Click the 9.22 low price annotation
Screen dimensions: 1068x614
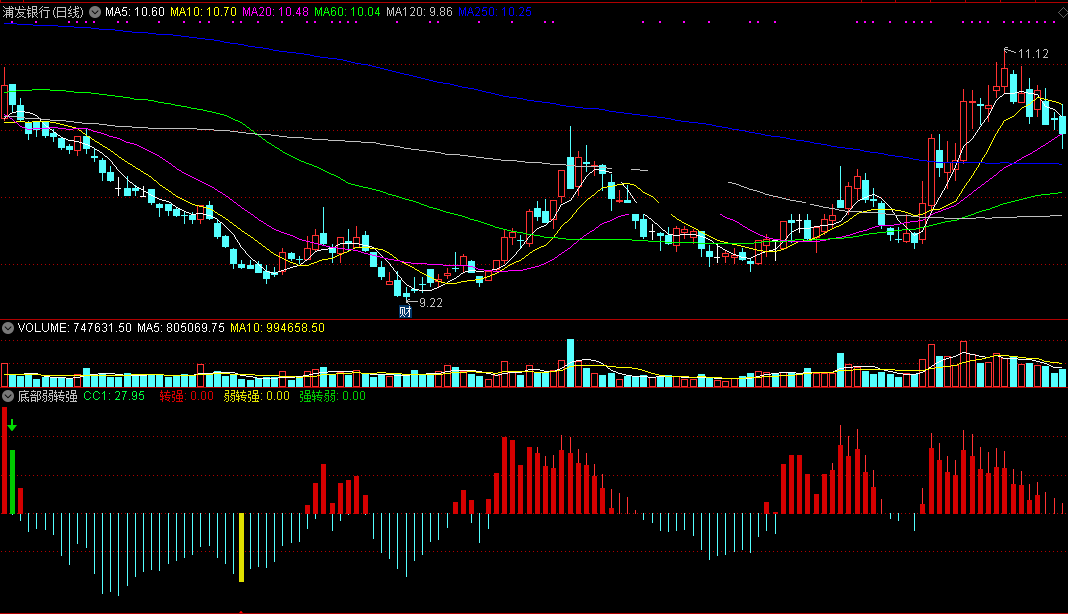pyautogui.click(x=431, y=303)
